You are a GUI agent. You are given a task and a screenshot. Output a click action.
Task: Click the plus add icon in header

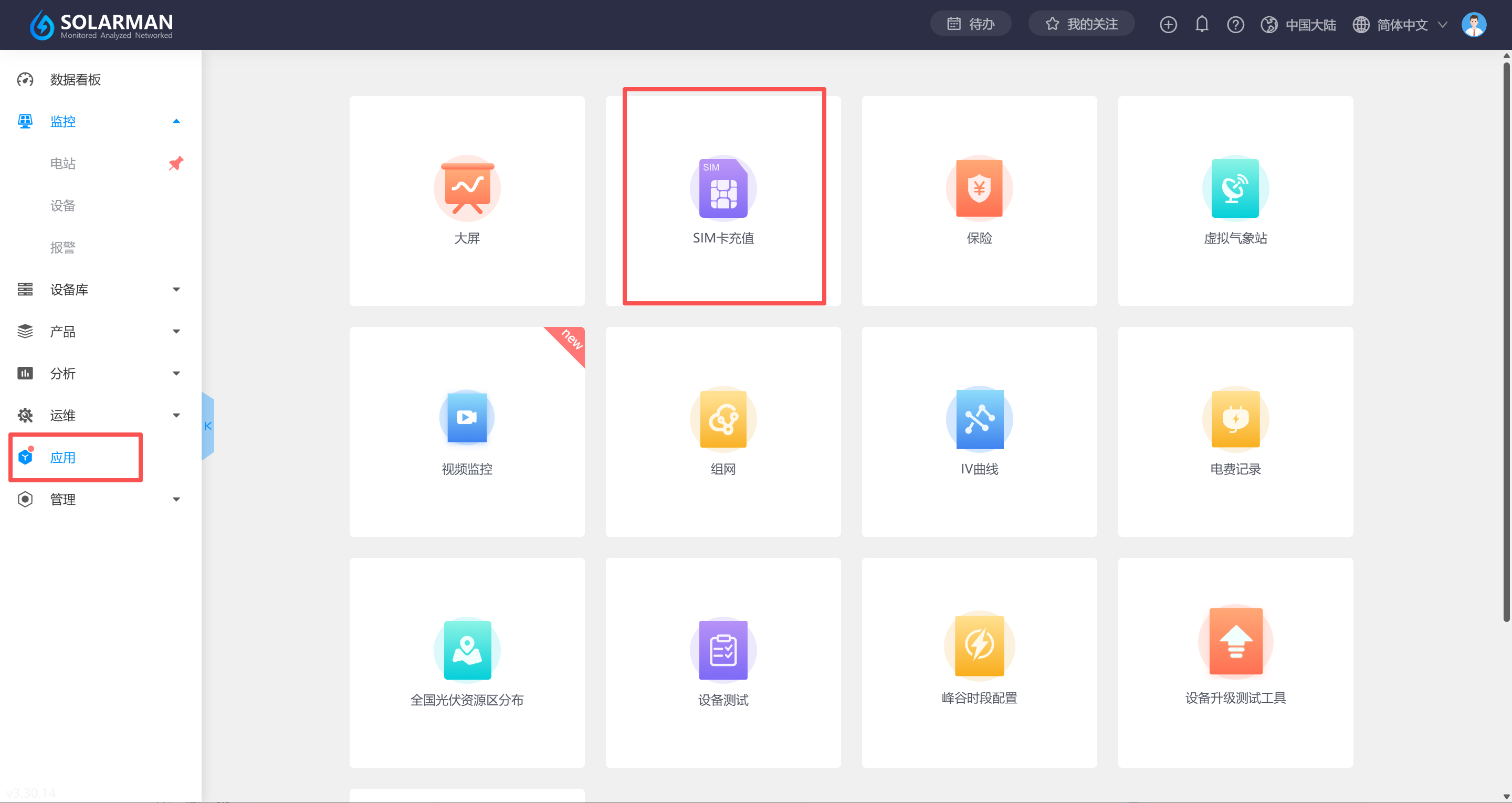point(1168,25)
